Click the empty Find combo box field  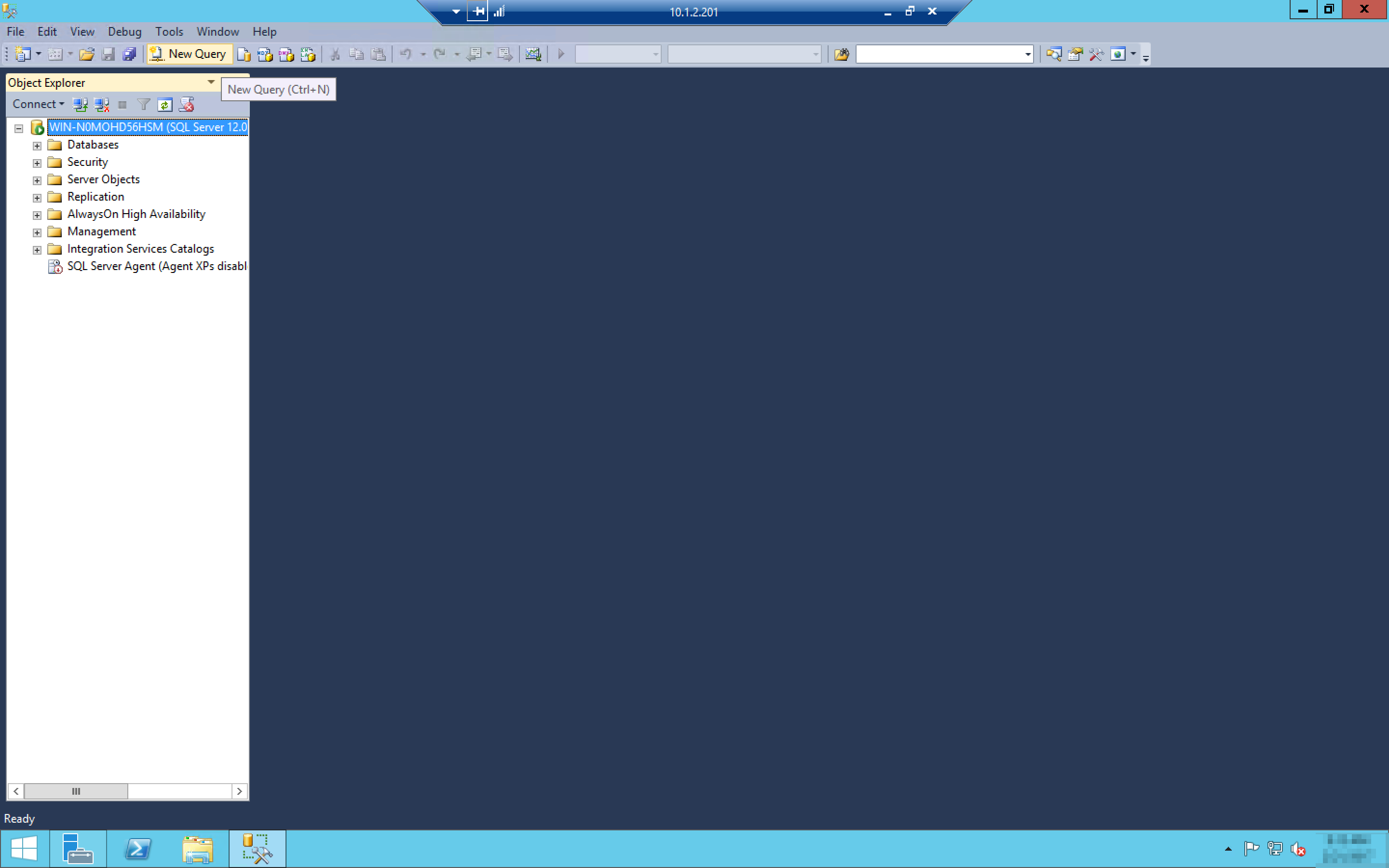(939, 54)
